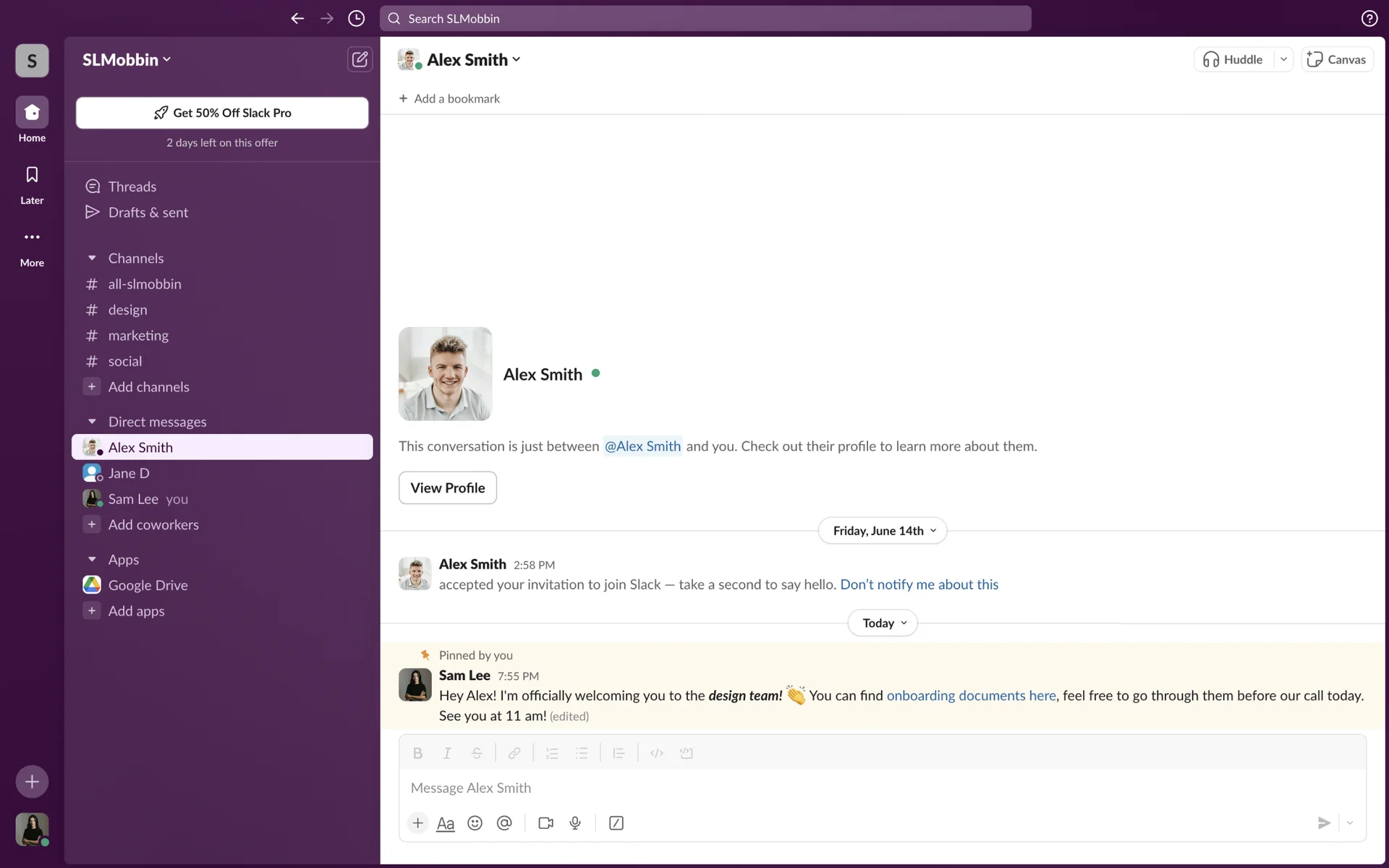Click the new message compose icon
This screenshot has height=868, width=1389.
[360, 59]
